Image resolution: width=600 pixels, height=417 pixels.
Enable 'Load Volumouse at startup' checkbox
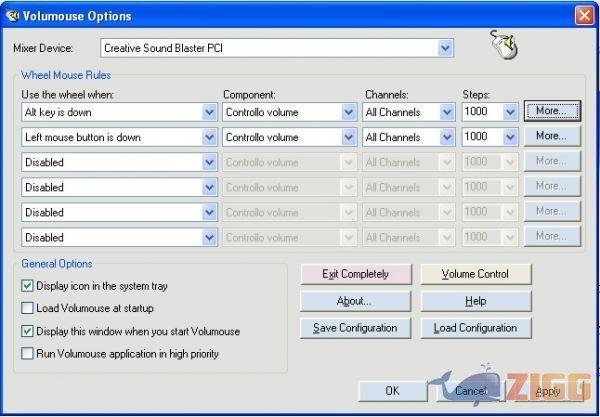[28, 308]
